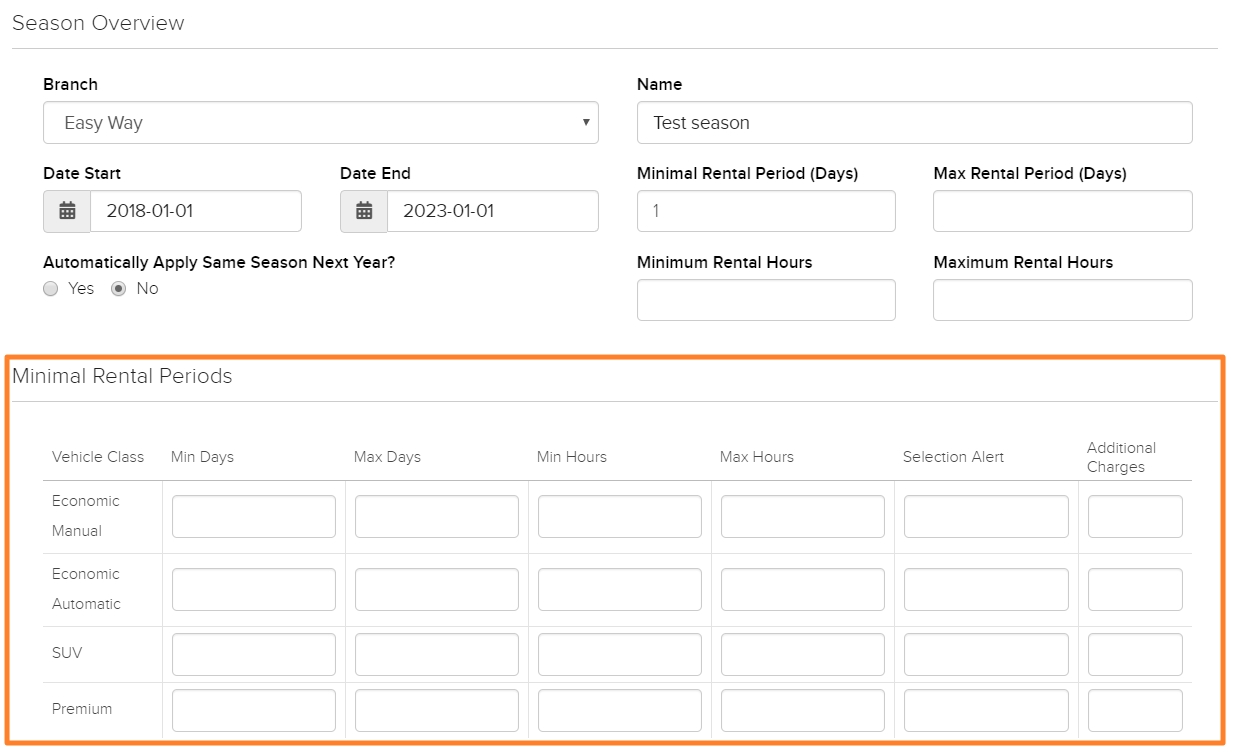
Task: Click Additional Charges field for Economic Automatic
Action: (1135, 590)
